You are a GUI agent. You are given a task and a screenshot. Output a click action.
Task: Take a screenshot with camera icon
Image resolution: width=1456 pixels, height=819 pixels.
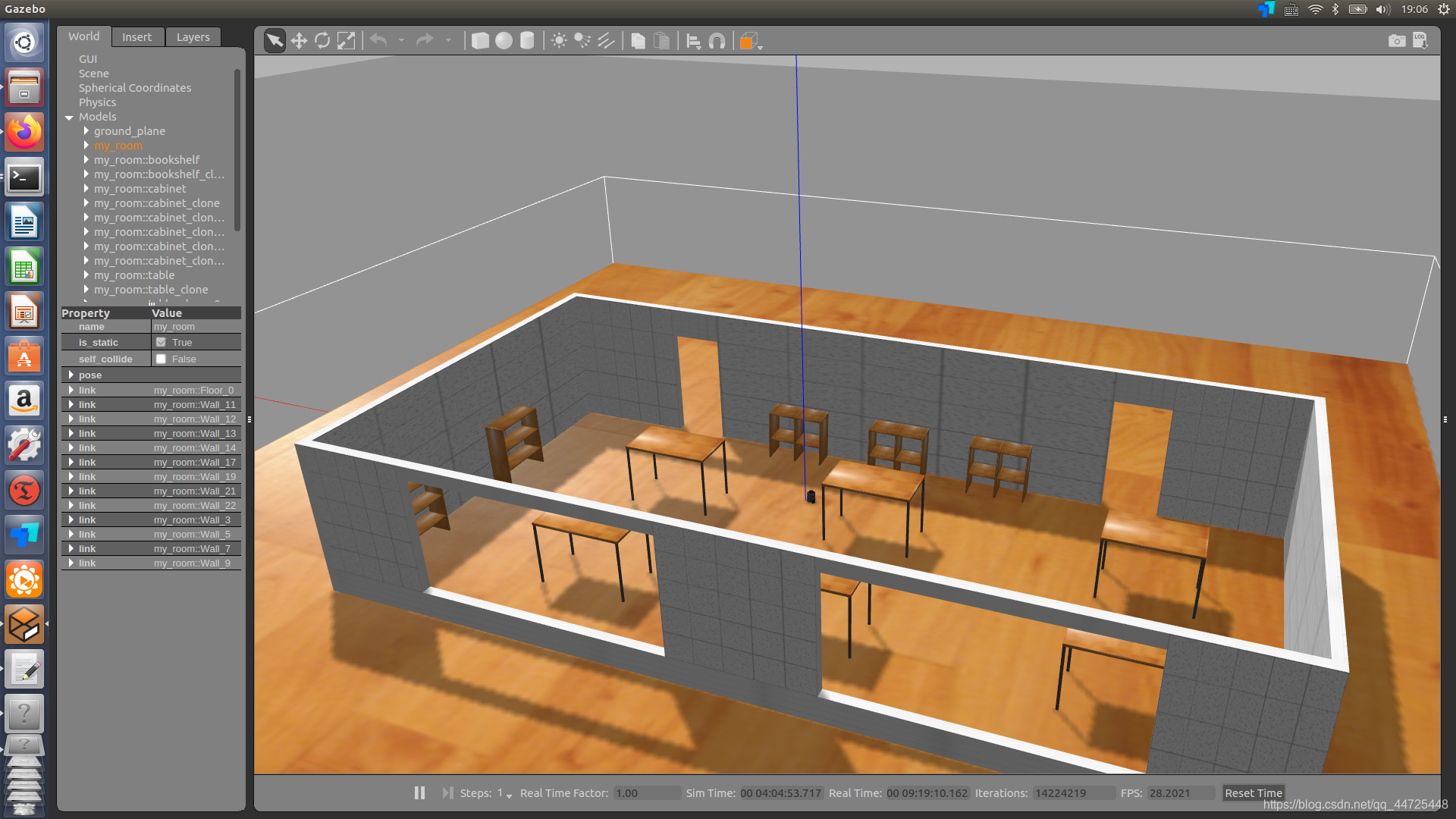click(x=1397, y=40)
